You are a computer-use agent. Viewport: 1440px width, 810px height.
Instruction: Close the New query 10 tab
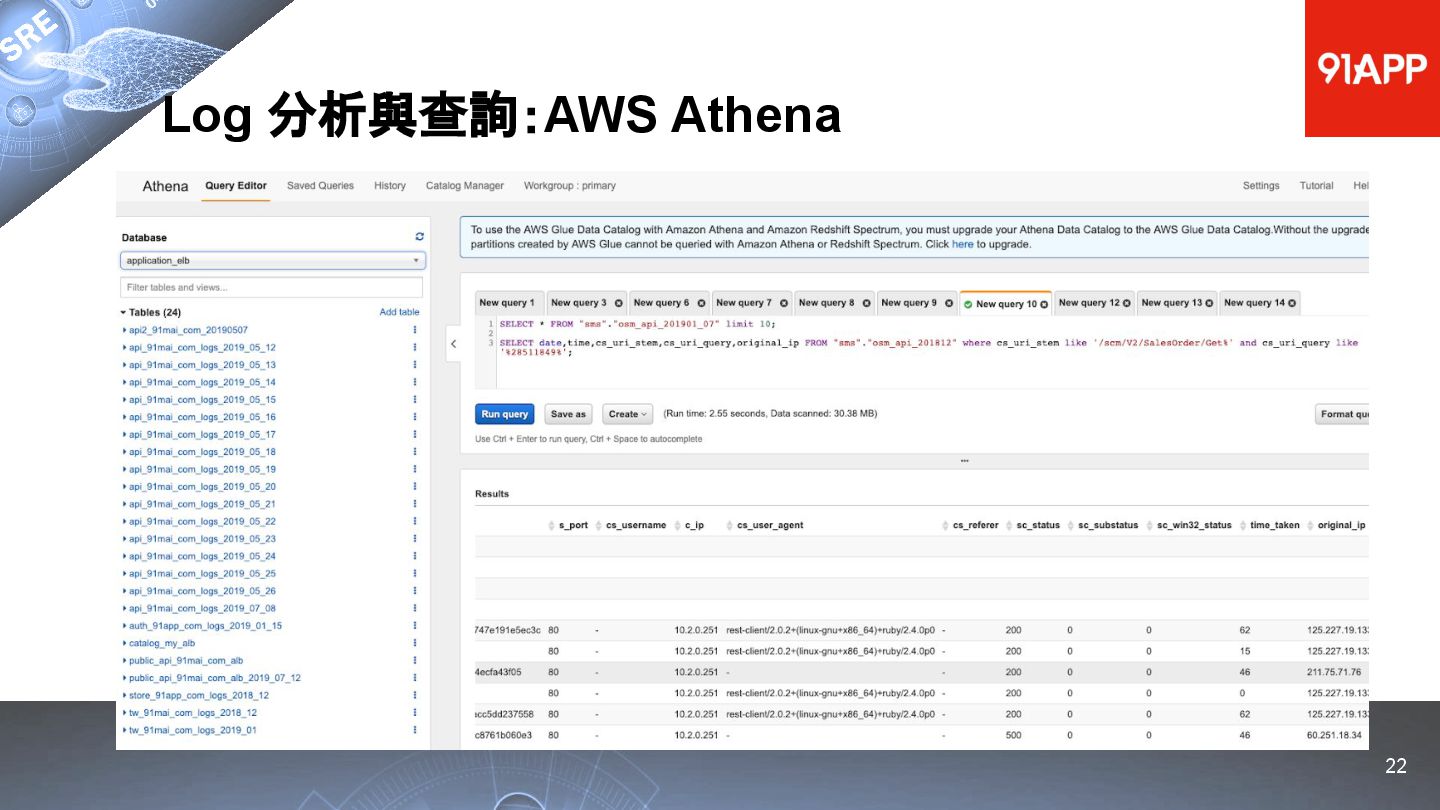pos(1044,304)
